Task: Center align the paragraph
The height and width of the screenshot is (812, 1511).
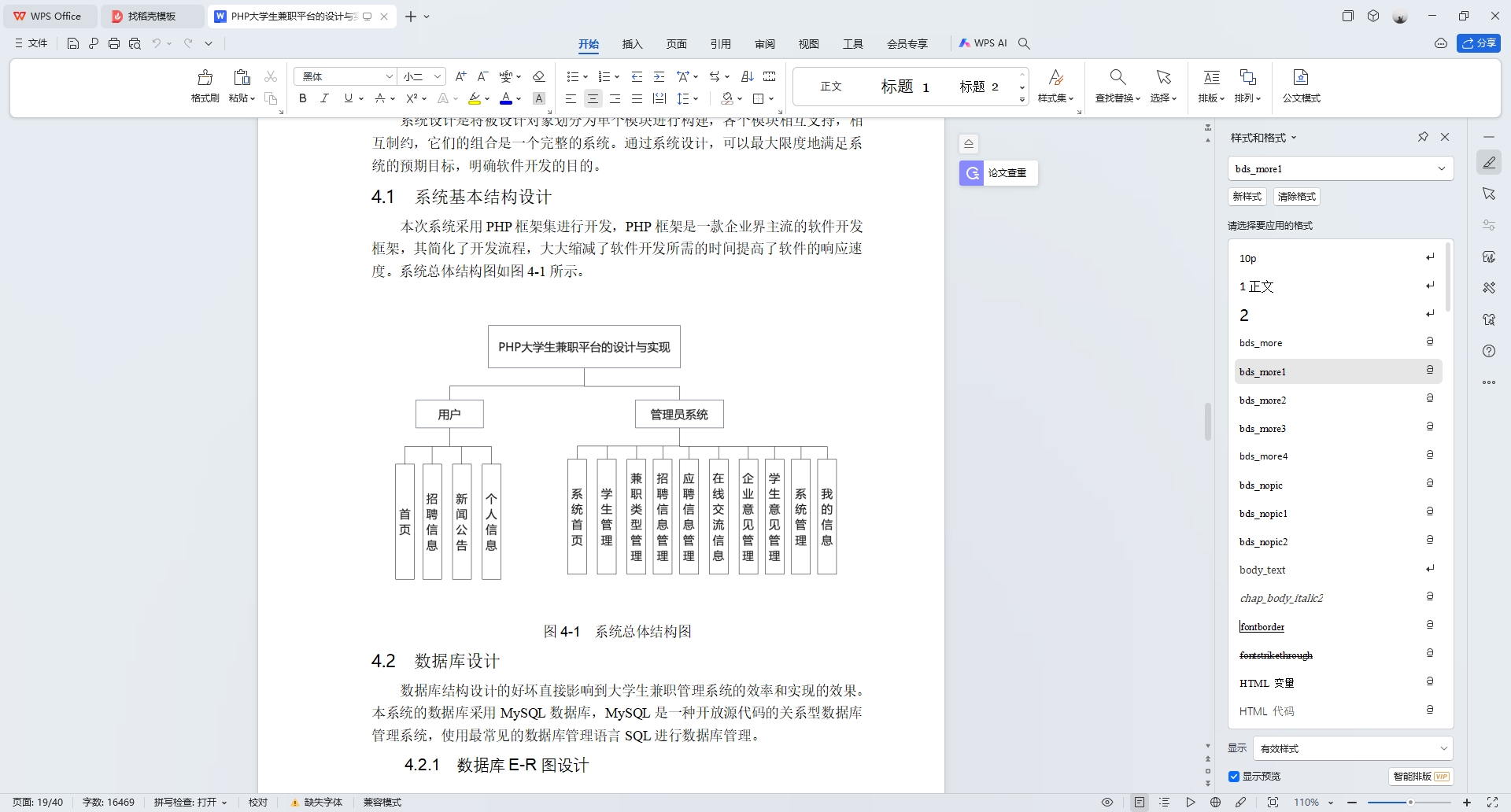Action: pyautogui.click(x=593, y=98)
